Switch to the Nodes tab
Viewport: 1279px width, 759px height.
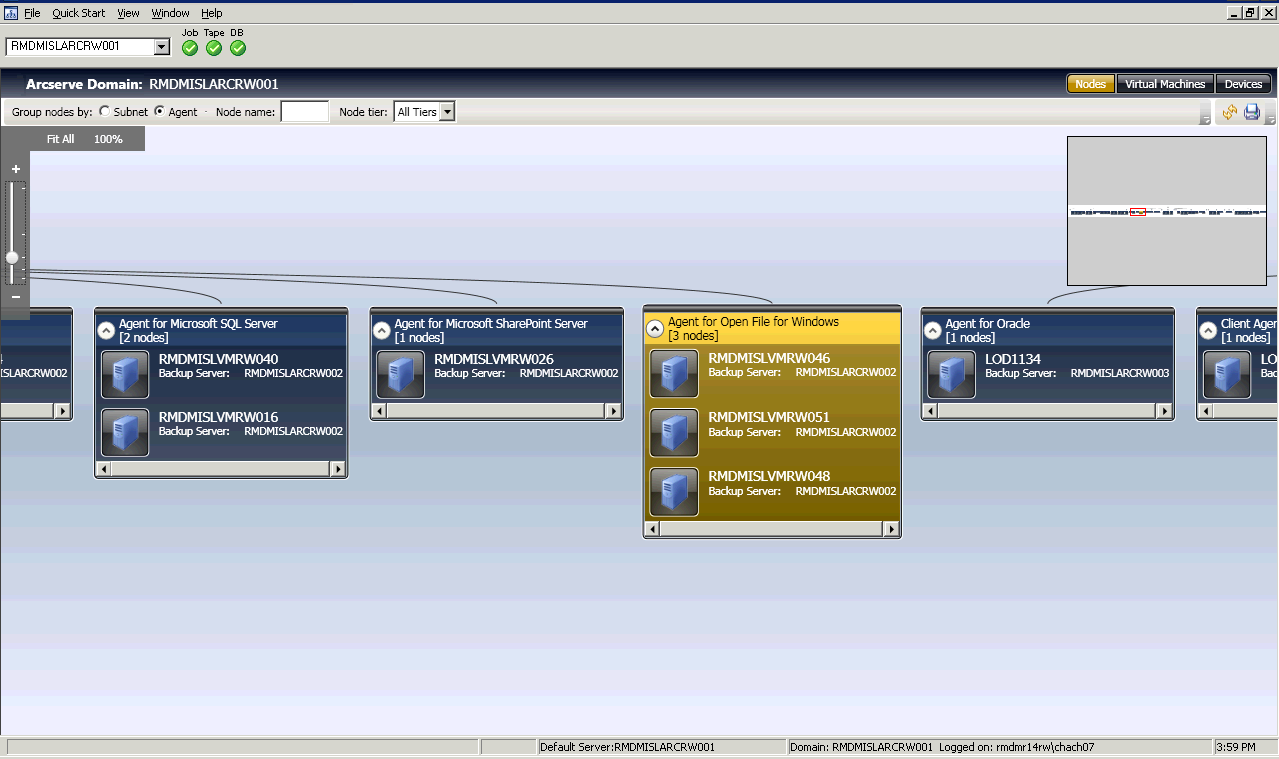[1090, 84]
